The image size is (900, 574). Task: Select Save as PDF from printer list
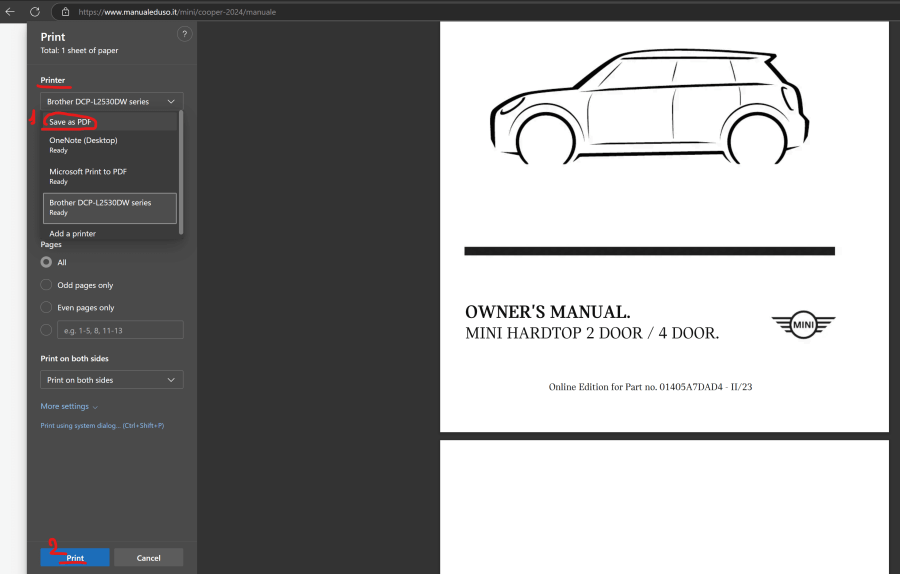[70, 122]
